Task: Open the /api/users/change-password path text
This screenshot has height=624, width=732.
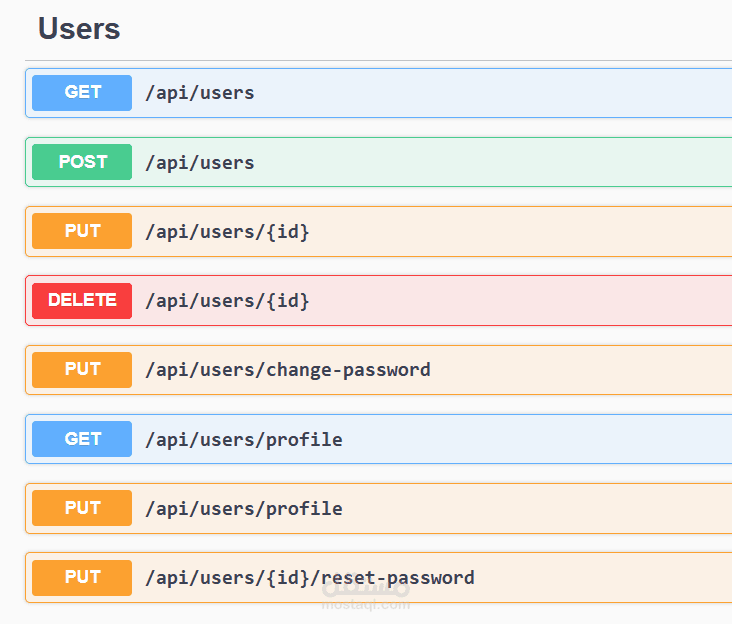Action: (288, 369)
